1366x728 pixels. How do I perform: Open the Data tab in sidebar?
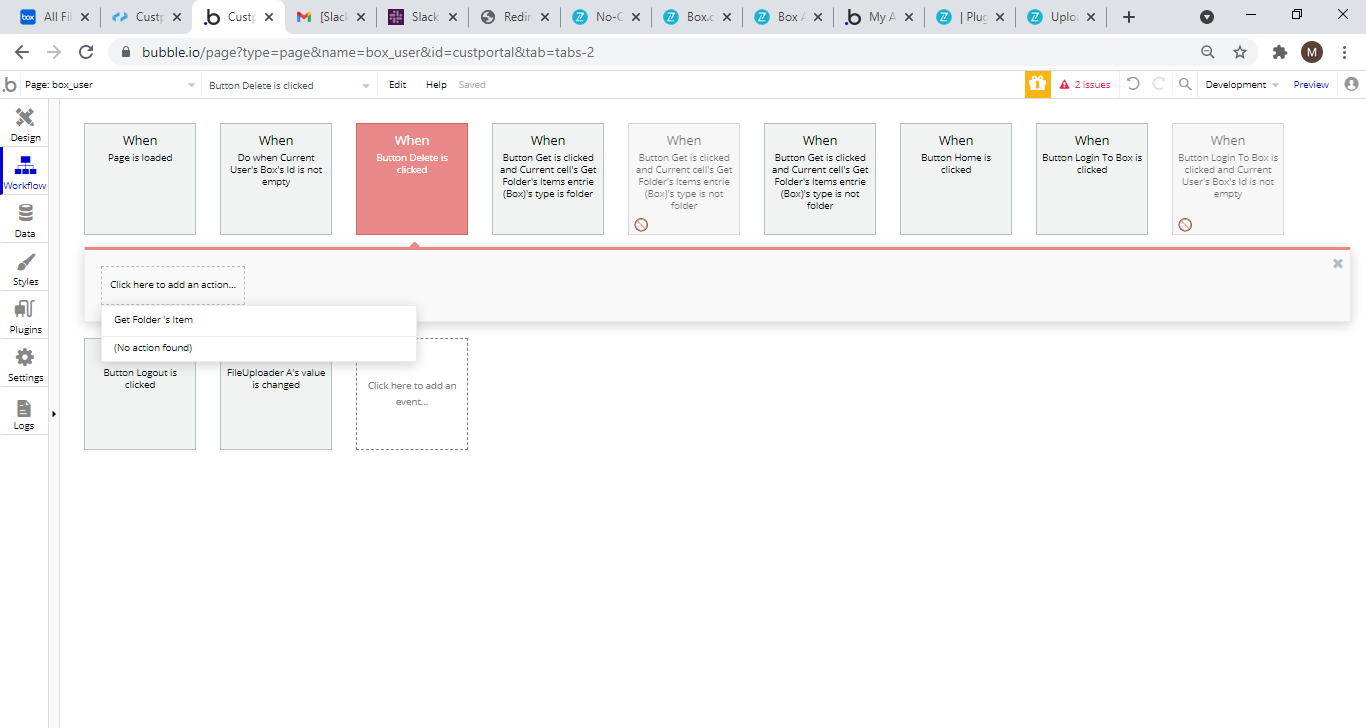click(x=25, y=220)
